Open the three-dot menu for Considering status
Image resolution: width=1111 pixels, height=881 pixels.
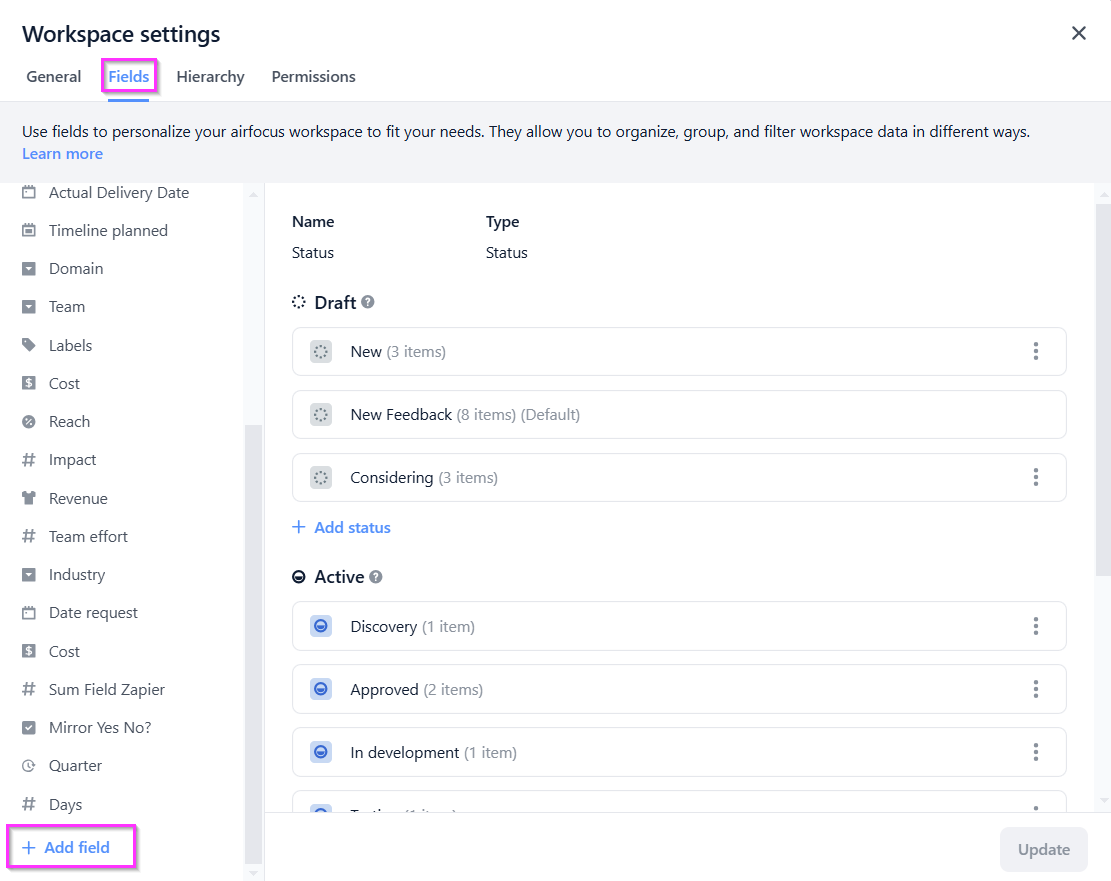tap(1036, 478)
